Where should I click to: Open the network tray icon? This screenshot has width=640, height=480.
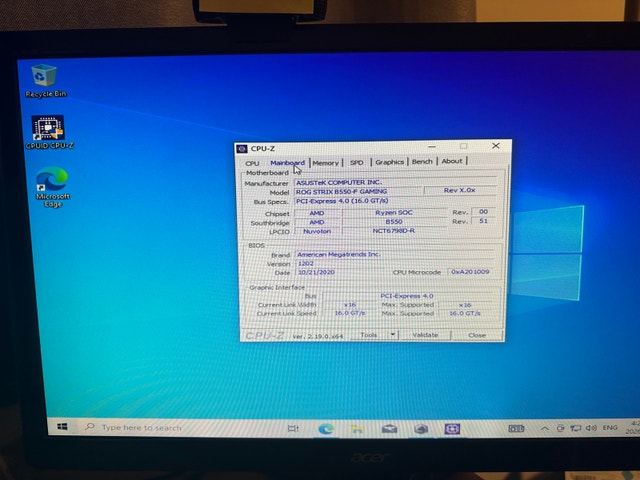[576, 428]
